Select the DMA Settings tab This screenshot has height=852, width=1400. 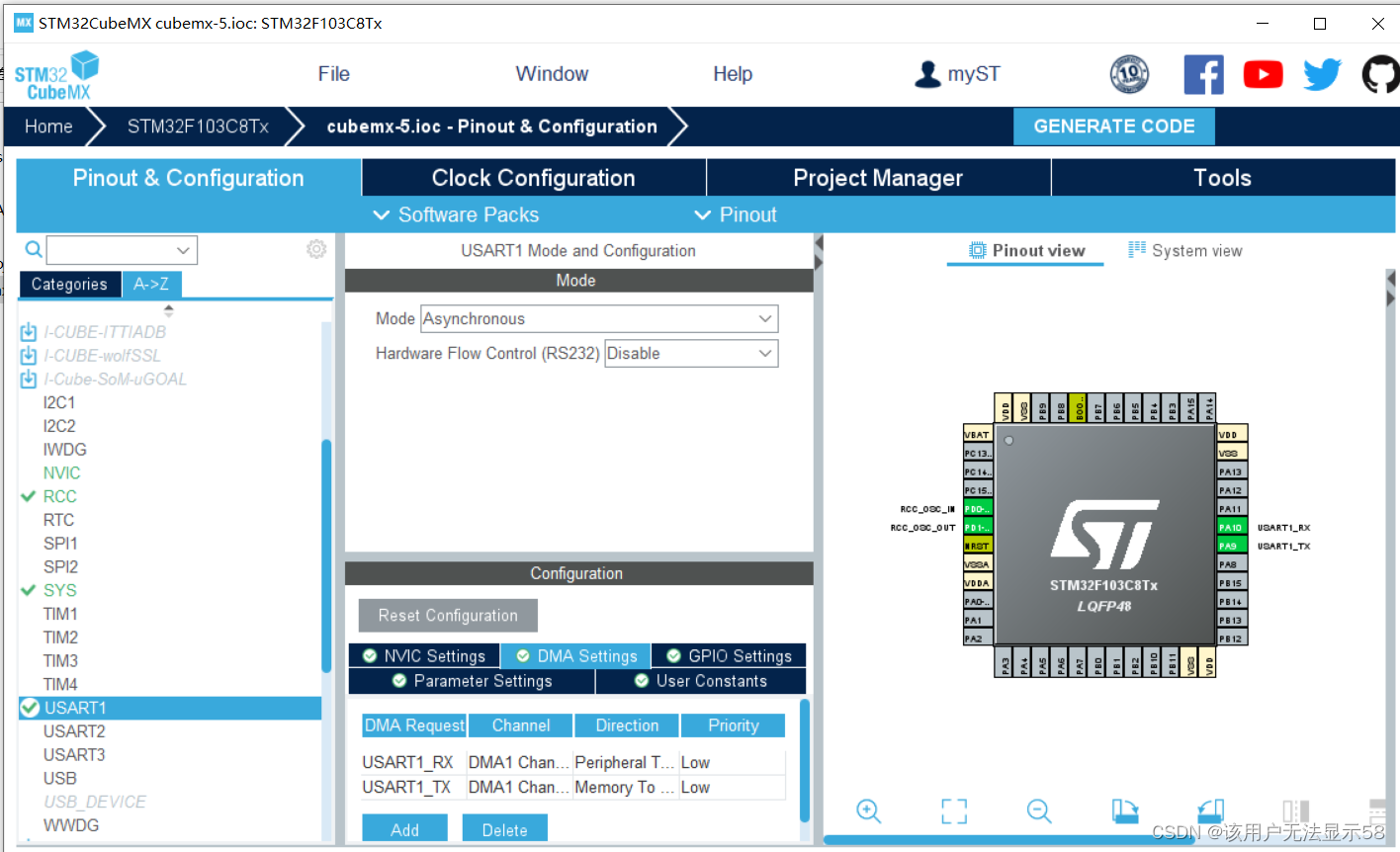coord(576,655)
